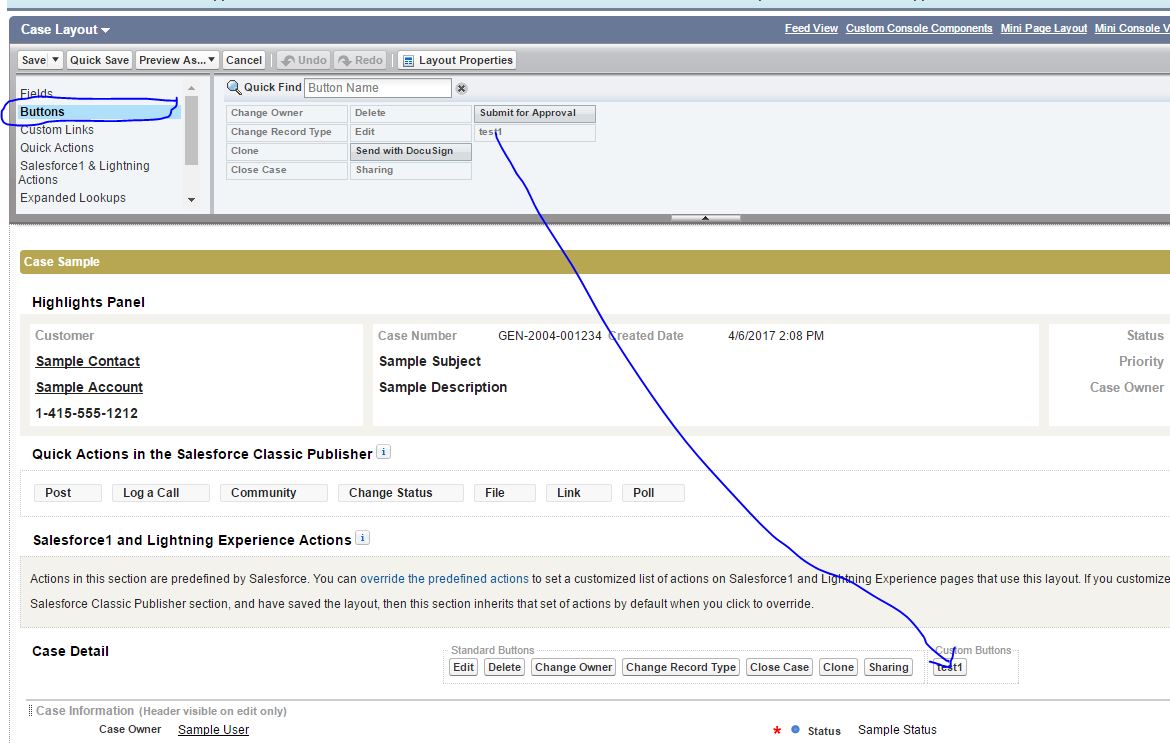Collapse the palette with the handle arrow
Image resolution: width=1170 pixels, height=743 pixels.
click(x=705, y=217)
